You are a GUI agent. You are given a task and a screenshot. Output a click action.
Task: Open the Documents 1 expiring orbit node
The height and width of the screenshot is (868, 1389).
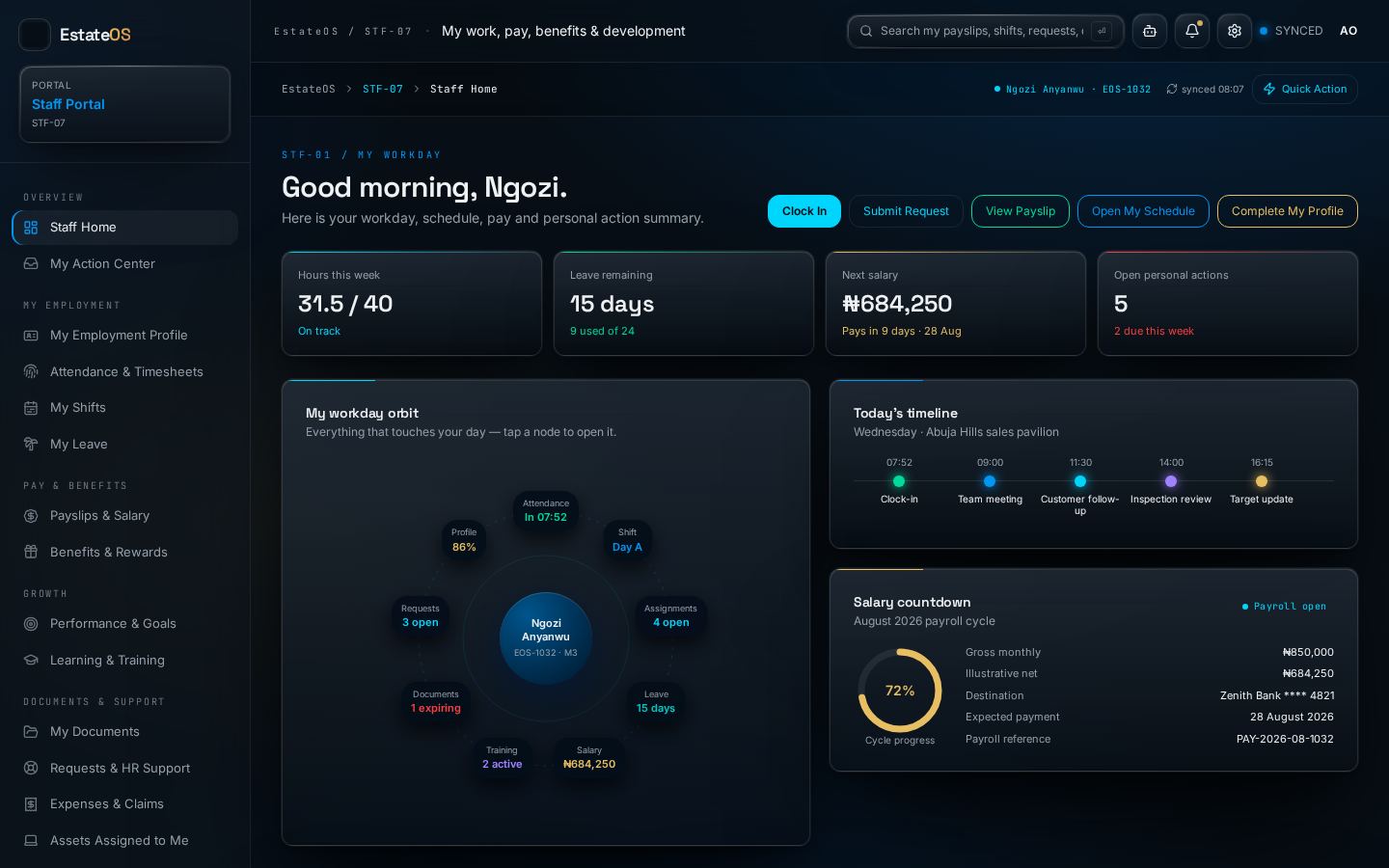click(436, 701)
